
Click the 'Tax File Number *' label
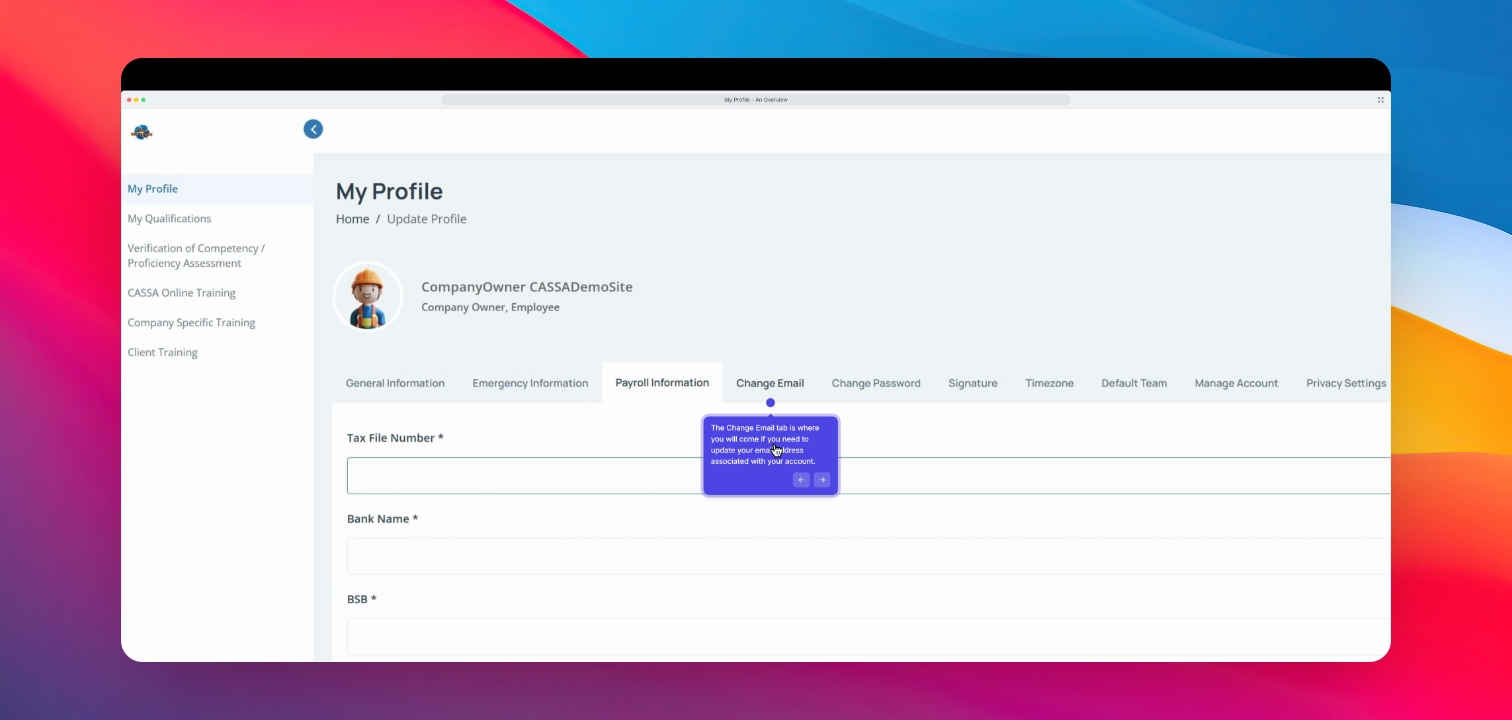[395, 438]
